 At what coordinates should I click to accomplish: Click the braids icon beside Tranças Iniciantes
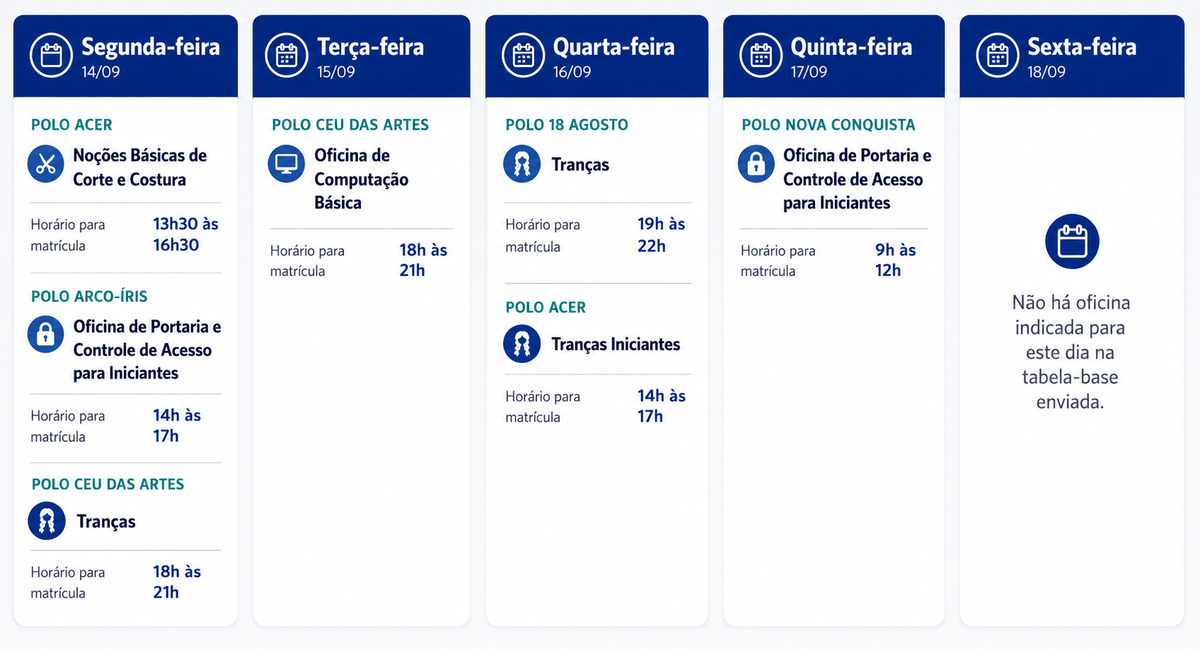coord(521,344)
